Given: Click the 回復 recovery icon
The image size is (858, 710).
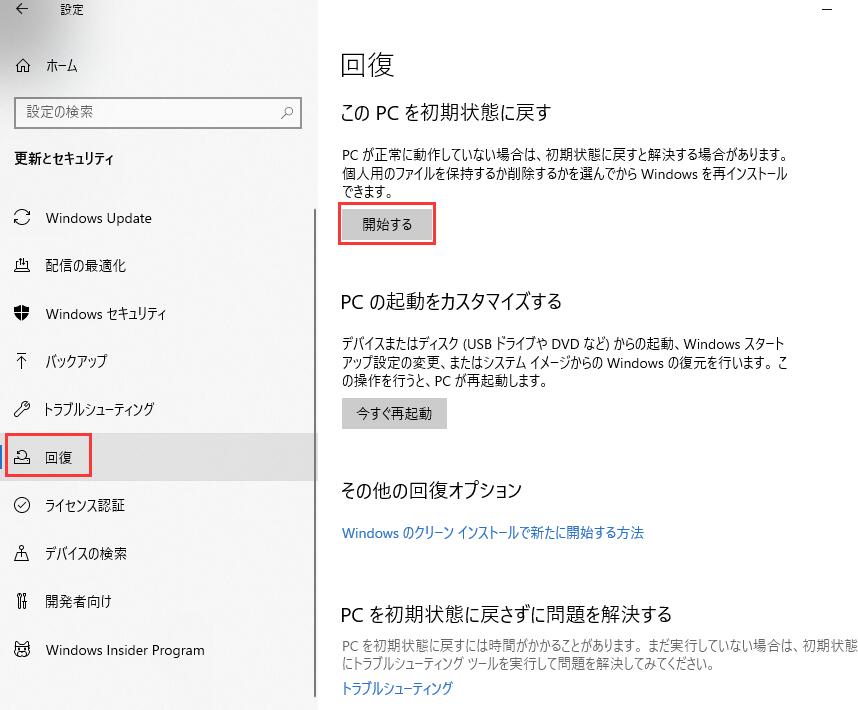Looking at the screenshot, I should coord(23,457).
